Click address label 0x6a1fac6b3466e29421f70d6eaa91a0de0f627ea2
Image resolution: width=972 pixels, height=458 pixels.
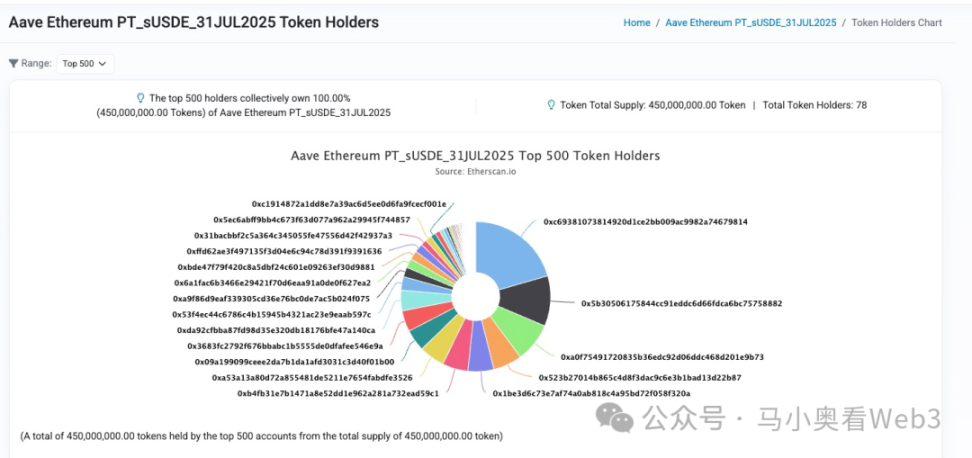(273, 283)
